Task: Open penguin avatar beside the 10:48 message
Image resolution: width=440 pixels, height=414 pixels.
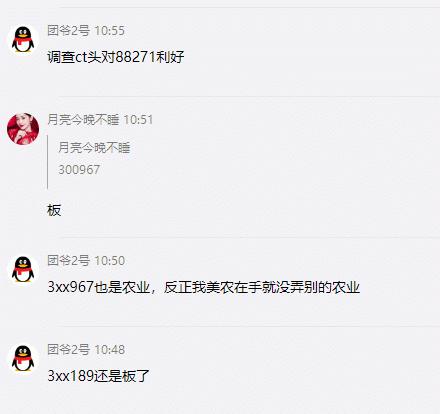Action: (x=23, y=358)
